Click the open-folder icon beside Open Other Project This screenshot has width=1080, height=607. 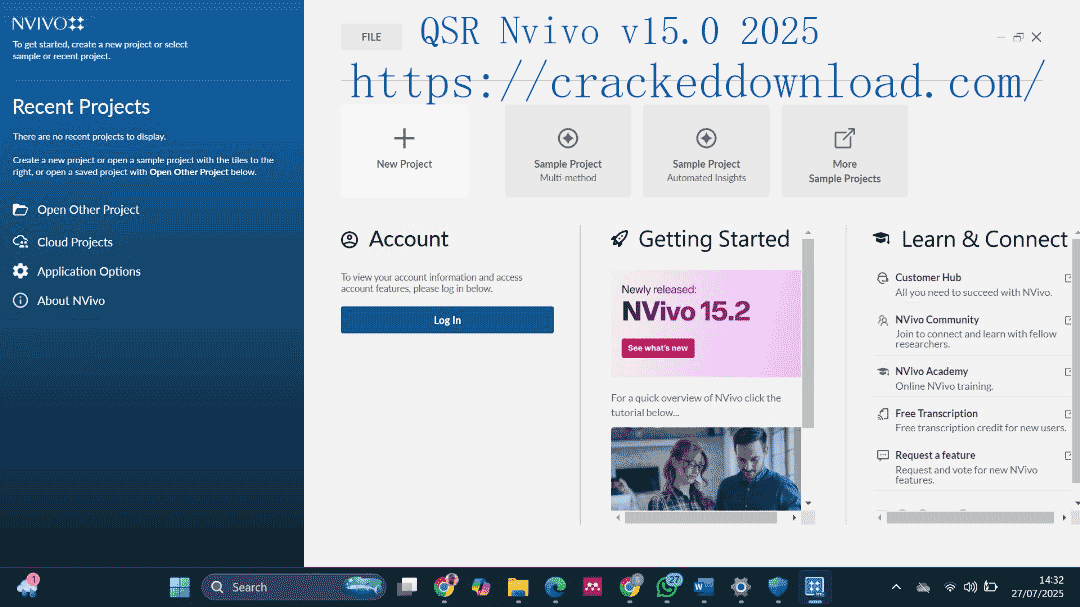click(x=21, y=209)
